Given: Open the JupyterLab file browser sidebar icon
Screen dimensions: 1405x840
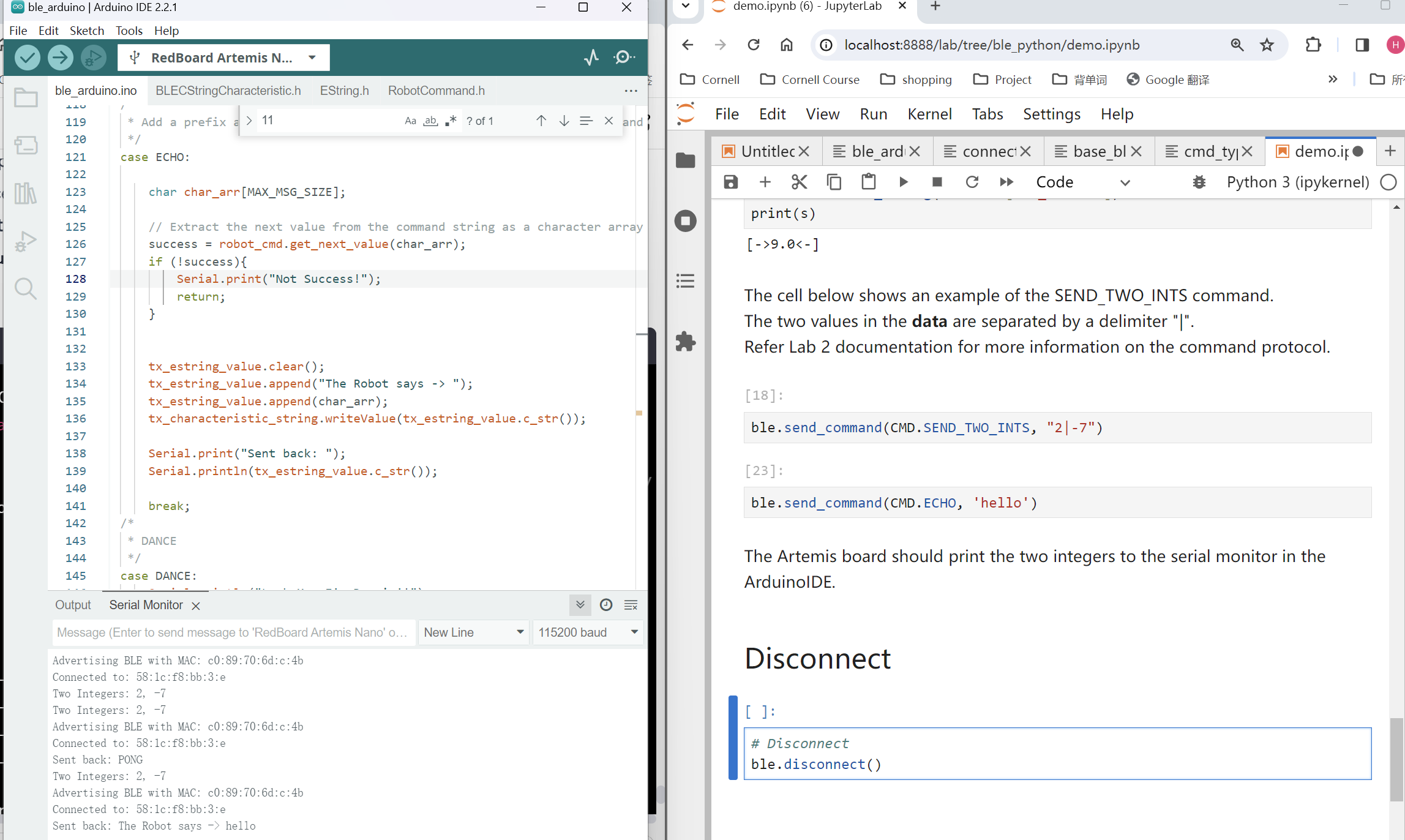Looking at the screenshot, I should point(686,160).
